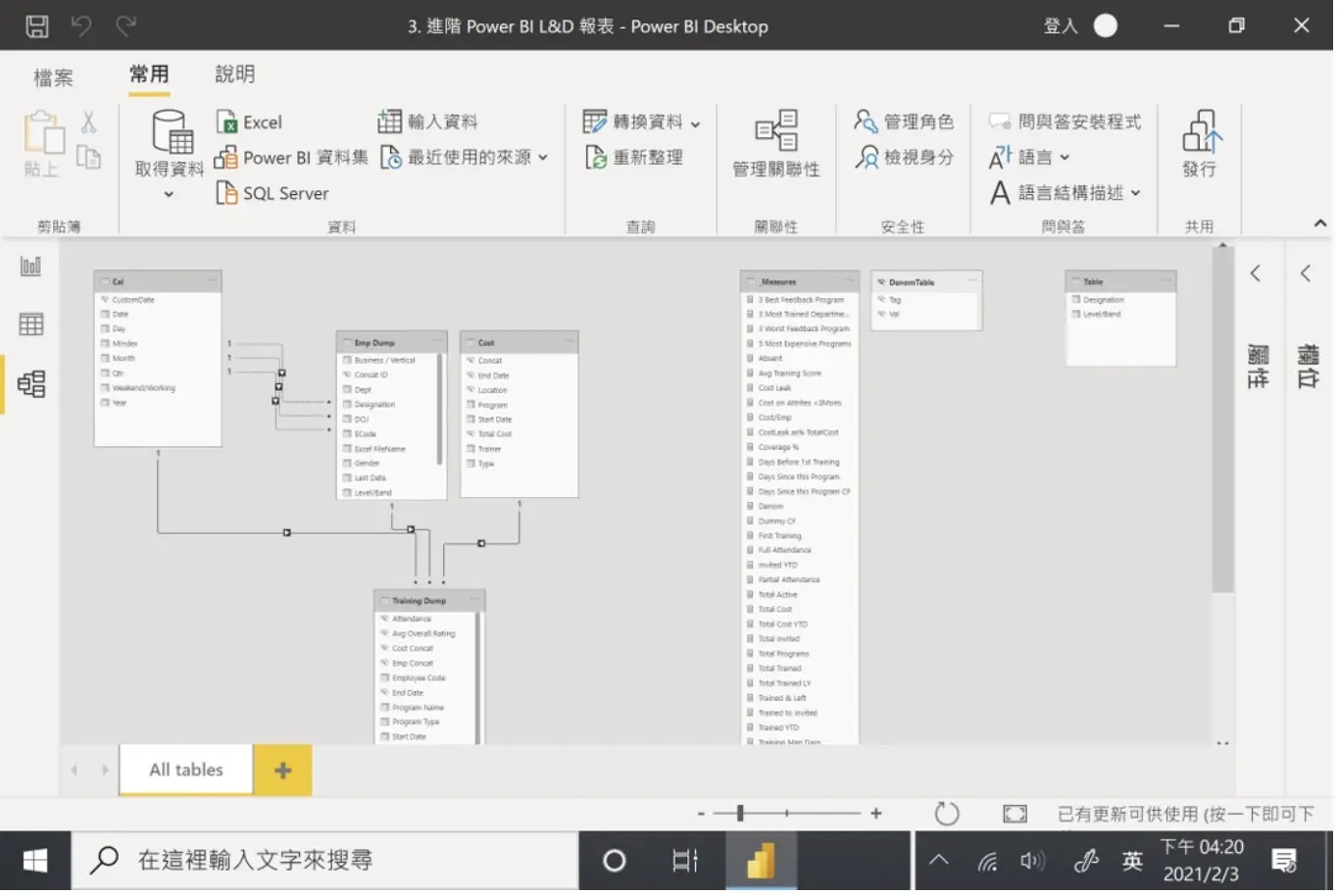Select Level/Band field in Table
The height and width of the screenshot is (896, 1339).
(1102, 315)
